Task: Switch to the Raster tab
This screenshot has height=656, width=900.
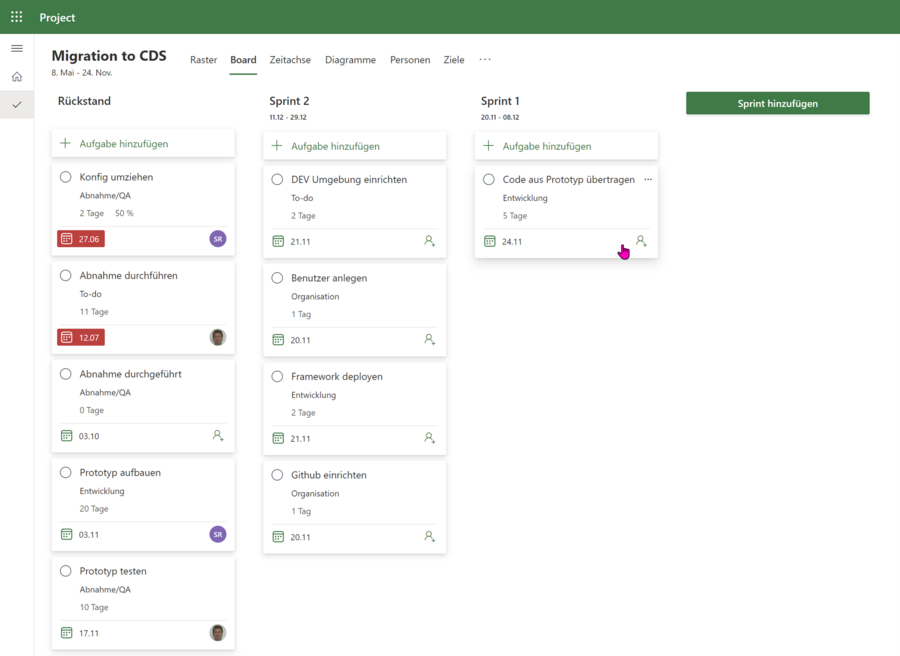Action: click(x=203, y=60)
